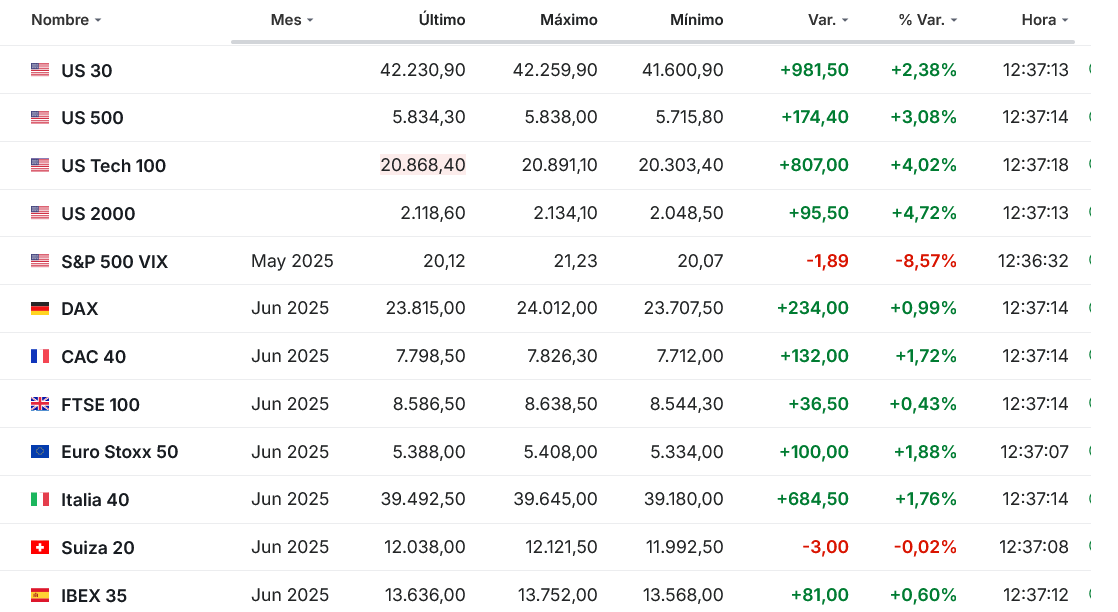Open the US 2000 index page
This screenshot has width=1118, height=612.
(98, 213)
